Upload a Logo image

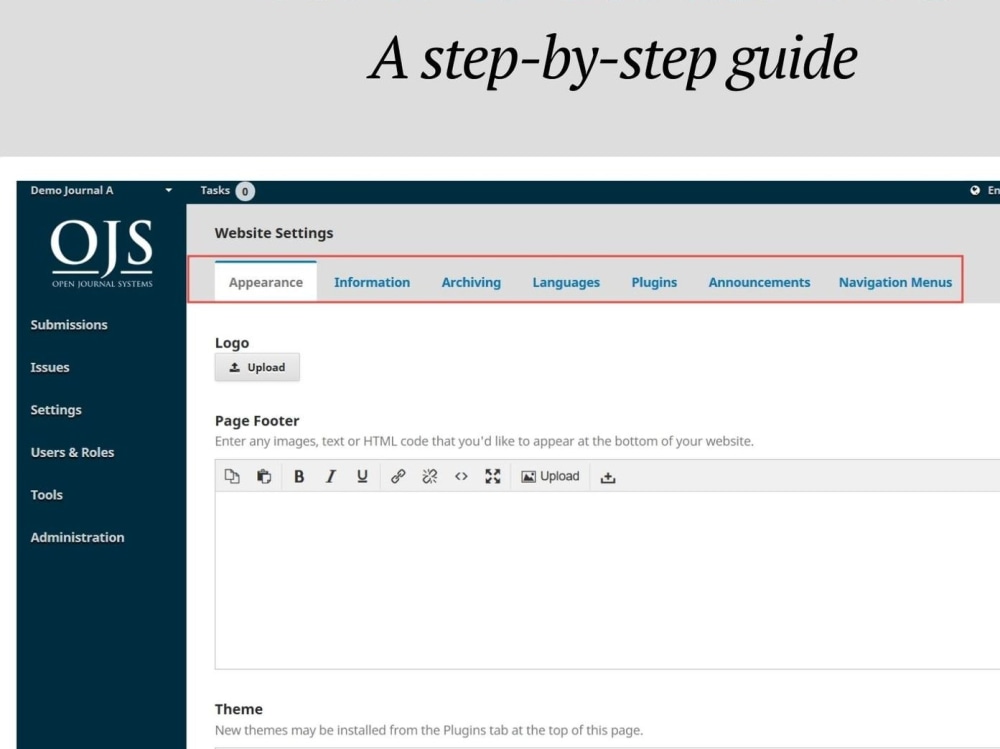coord(257,367)
